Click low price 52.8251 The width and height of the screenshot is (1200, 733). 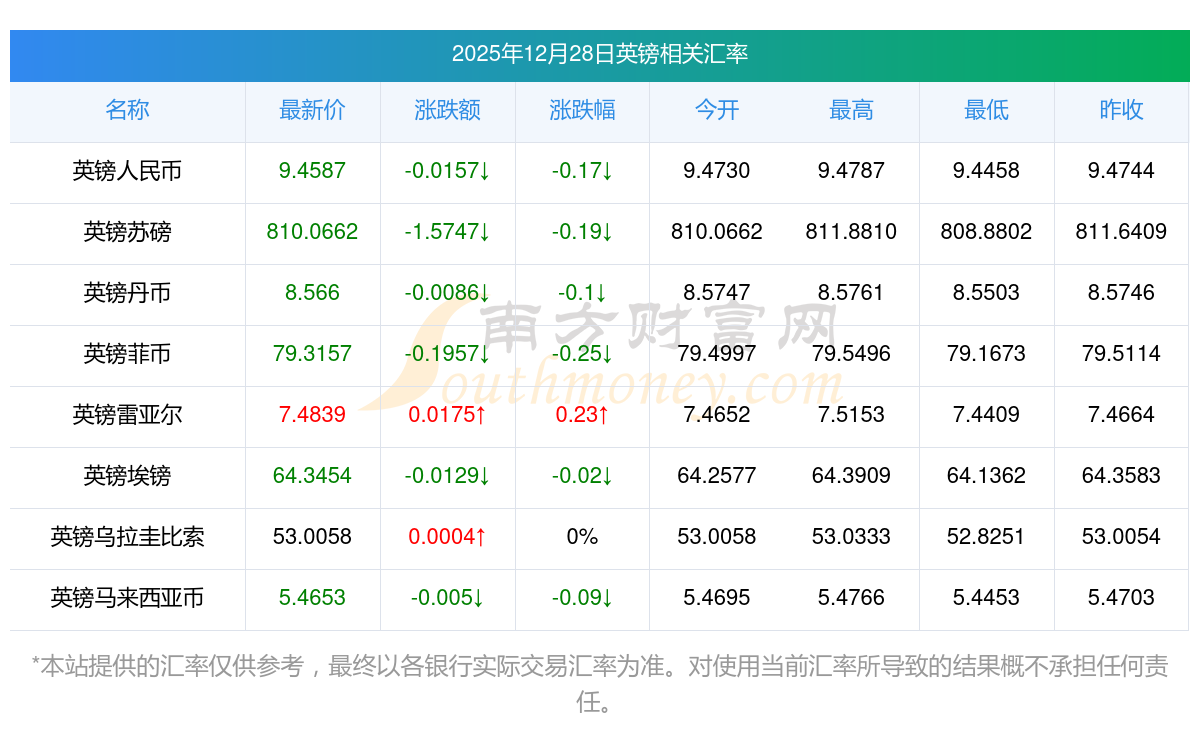coord(986,537)
